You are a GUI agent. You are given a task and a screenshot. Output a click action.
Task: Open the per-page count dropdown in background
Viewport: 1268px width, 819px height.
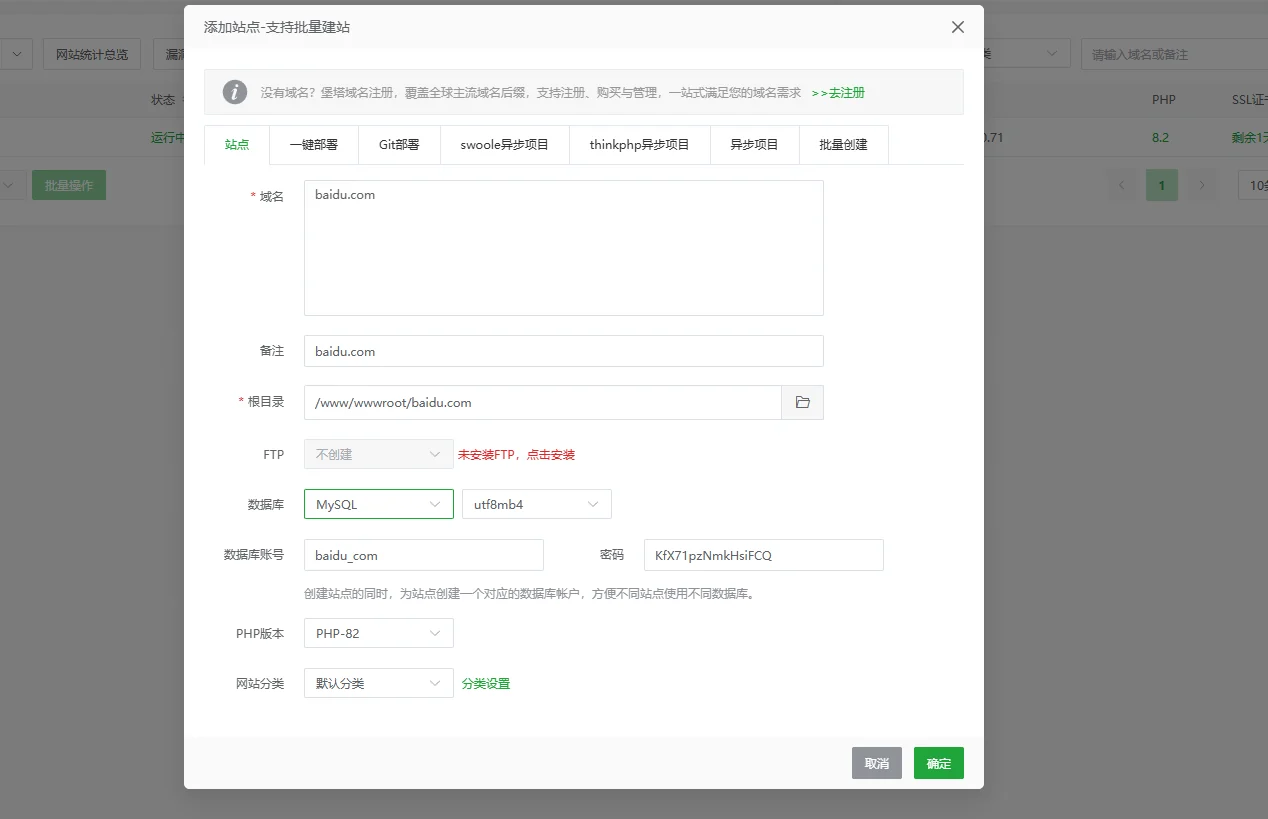[x=1253, y=185]
